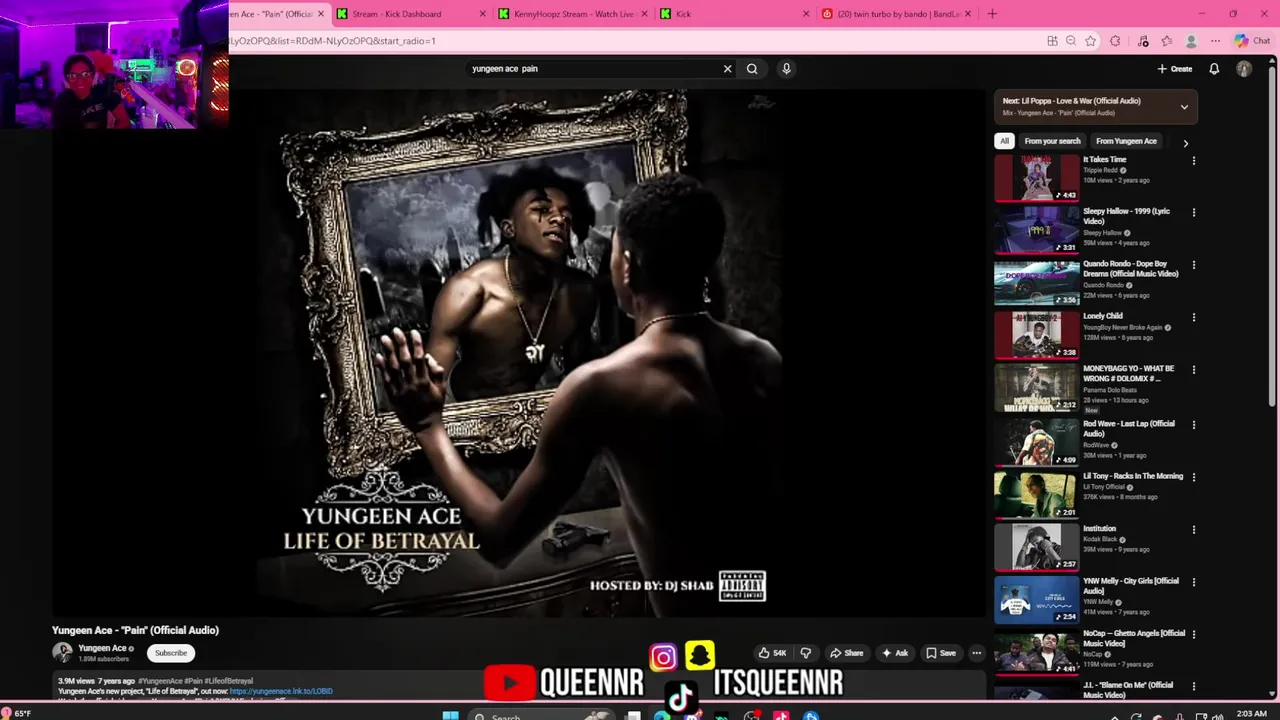
Task: Open options menu for Quando Rondo Dope Boy Dreams
Action: coord(1193,265)
